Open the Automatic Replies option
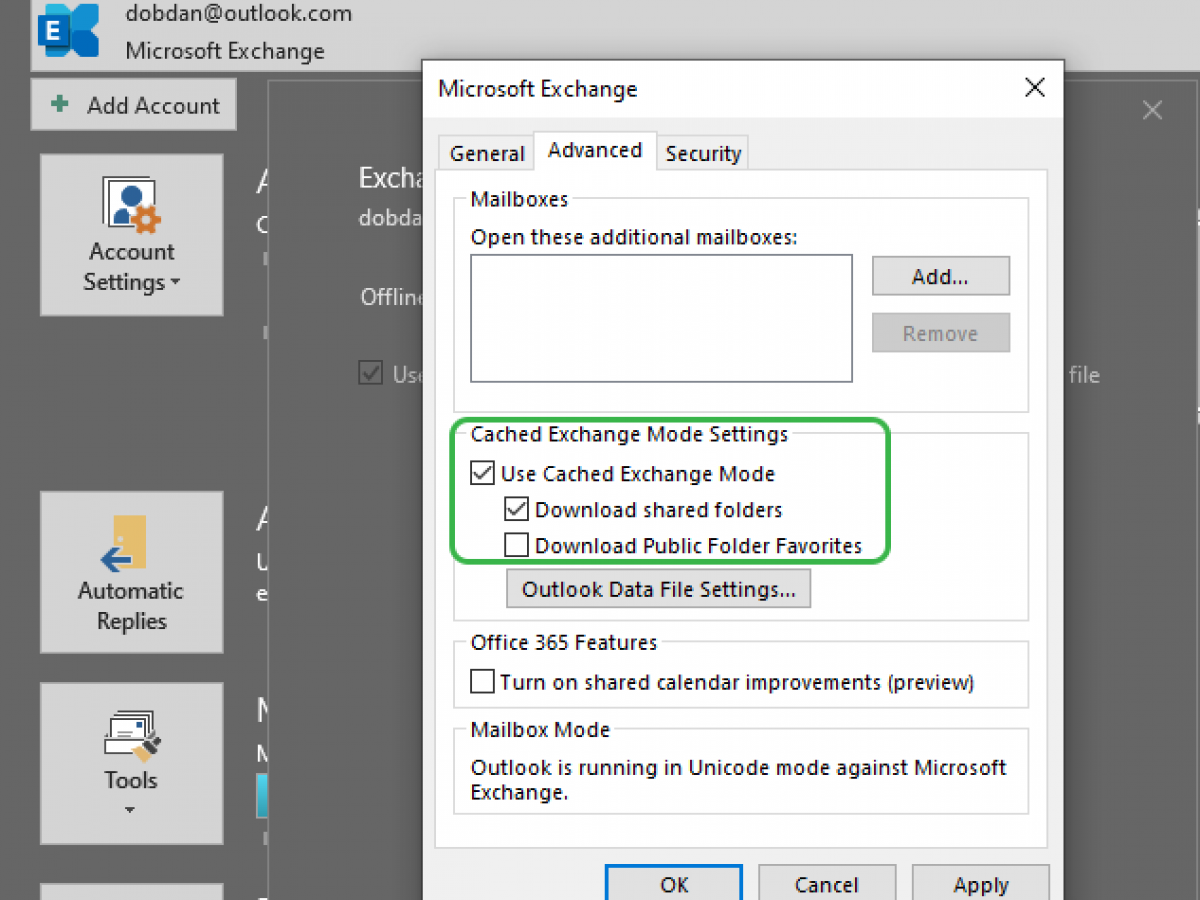The height and width of the screenshot is (900, 1200). [x=132, y=572]
